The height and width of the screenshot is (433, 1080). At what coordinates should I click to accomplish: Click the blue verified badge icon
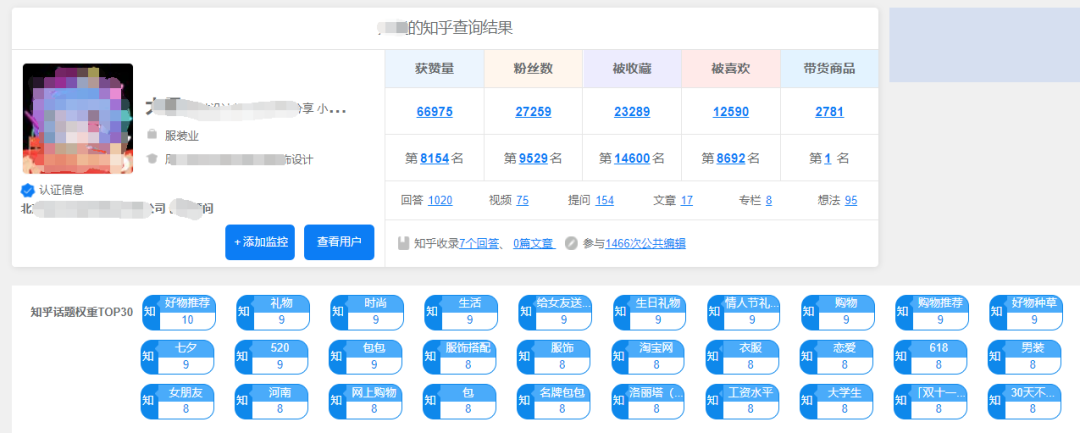tap(28, 190)
